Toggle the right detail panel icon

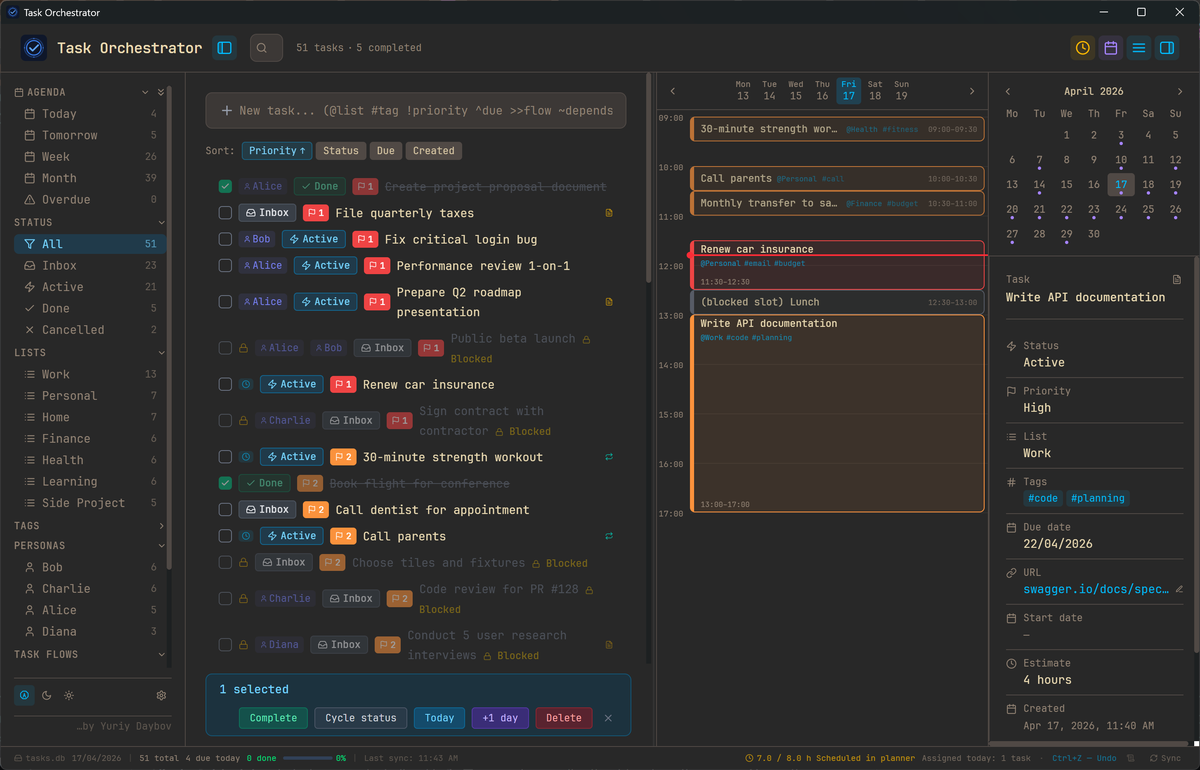click(1167, 47)
